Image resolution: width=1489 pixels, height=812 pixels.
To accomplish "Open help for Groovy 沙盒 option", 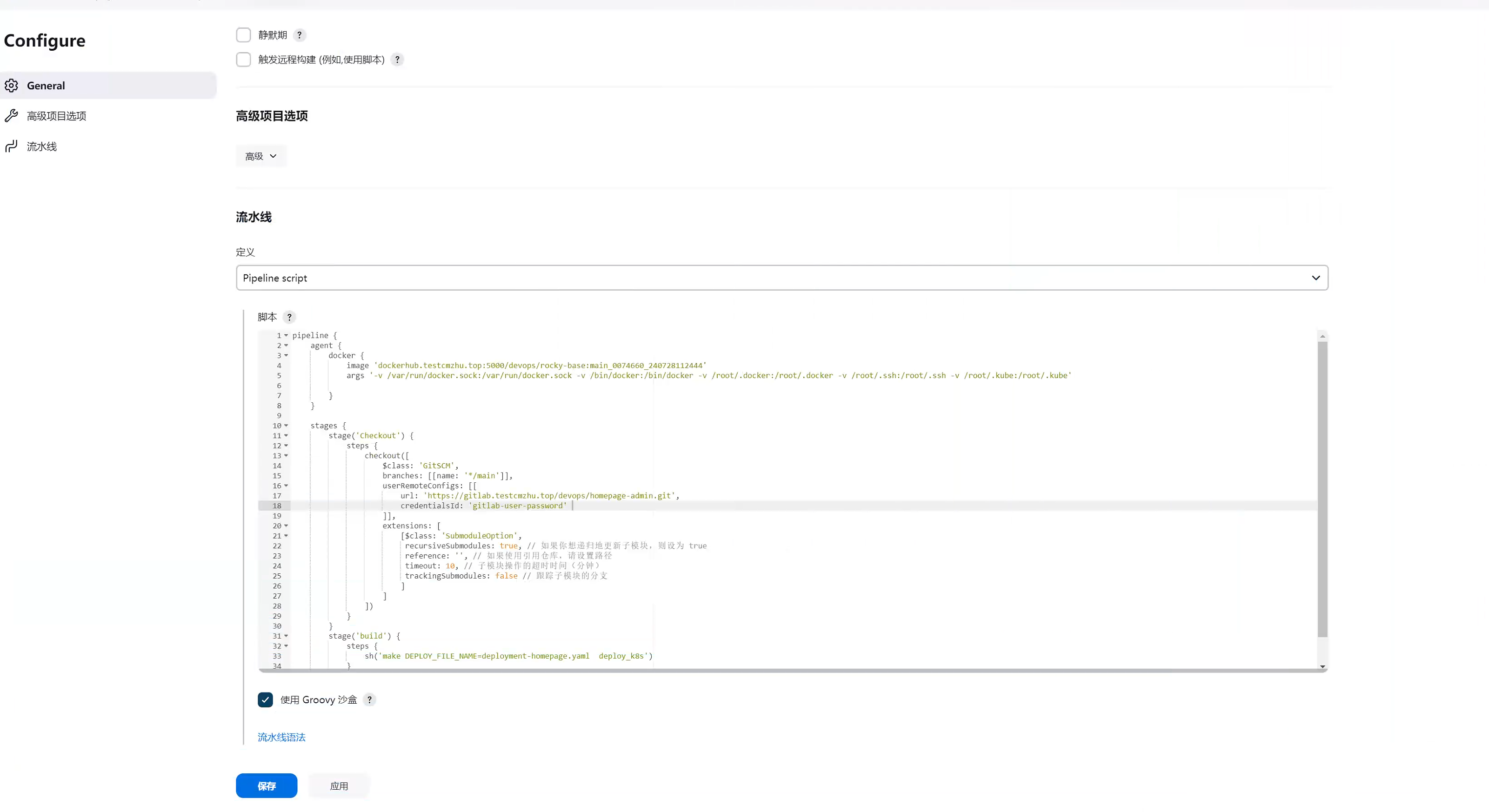I will (x=369, y=699).
